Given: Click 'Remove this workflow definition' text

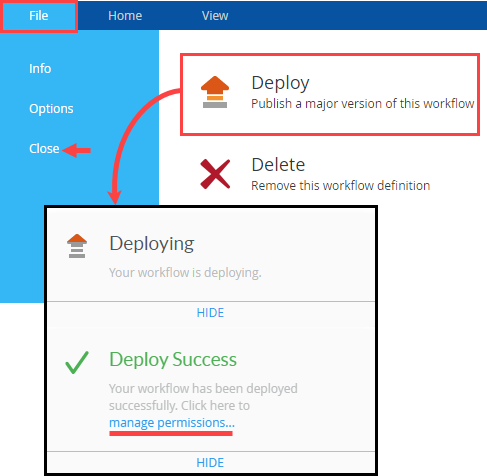Looking at the screenshot, I should [341, 186].
